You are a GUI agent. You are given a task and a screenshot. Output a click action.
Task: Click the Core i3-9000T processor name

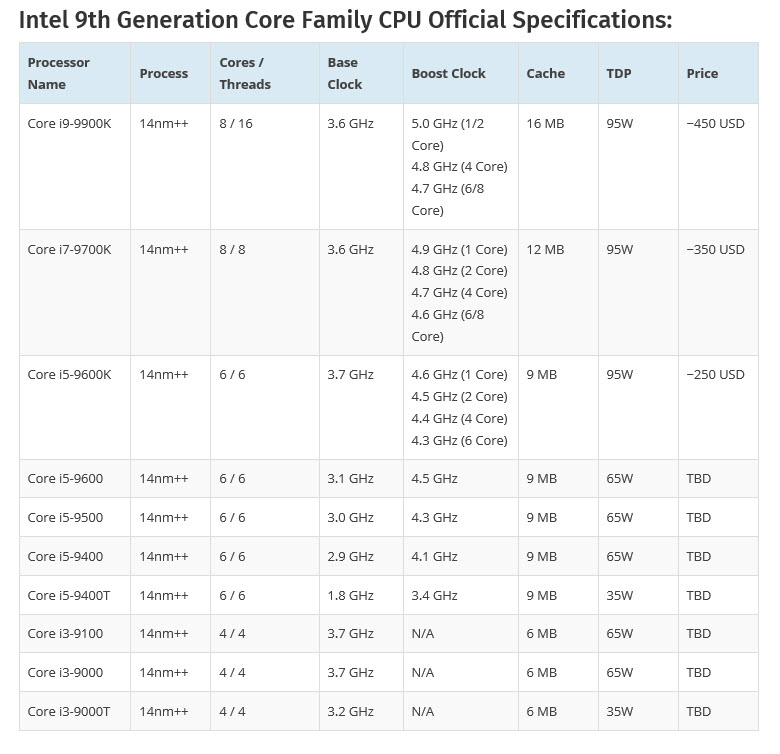(69, 711)
